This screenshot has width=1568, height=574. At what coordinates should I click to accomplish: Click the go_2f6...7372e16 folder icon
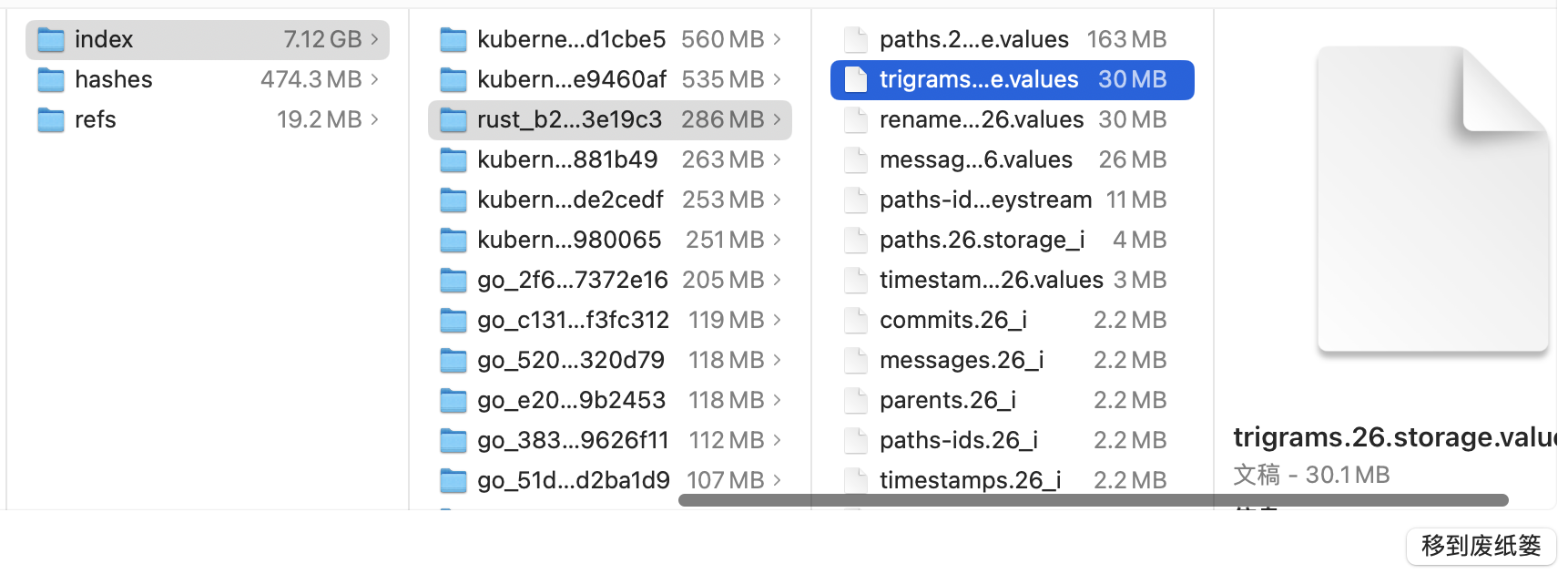pos(453,281)
